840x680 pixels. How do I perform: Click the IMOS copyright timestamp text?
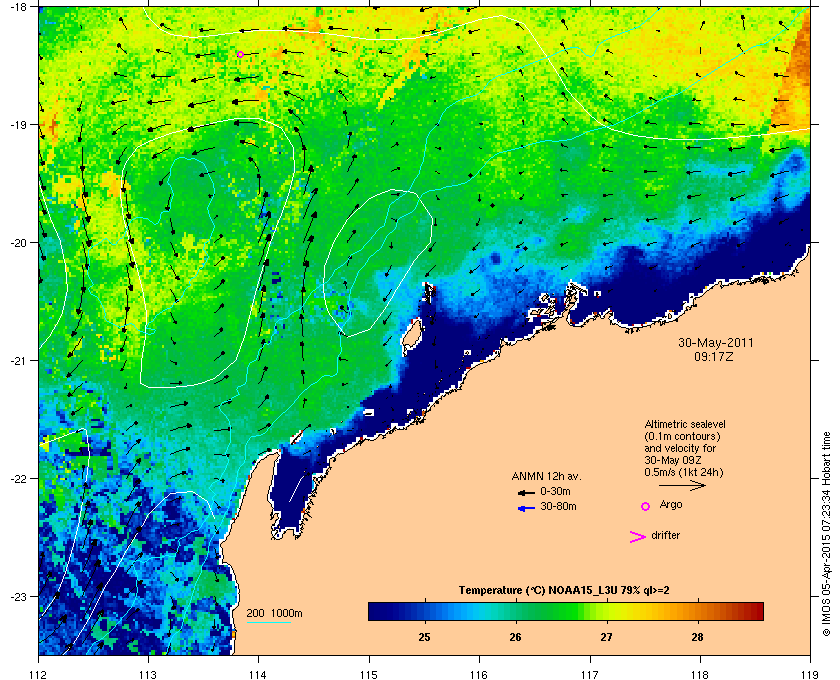pos(826,535)
